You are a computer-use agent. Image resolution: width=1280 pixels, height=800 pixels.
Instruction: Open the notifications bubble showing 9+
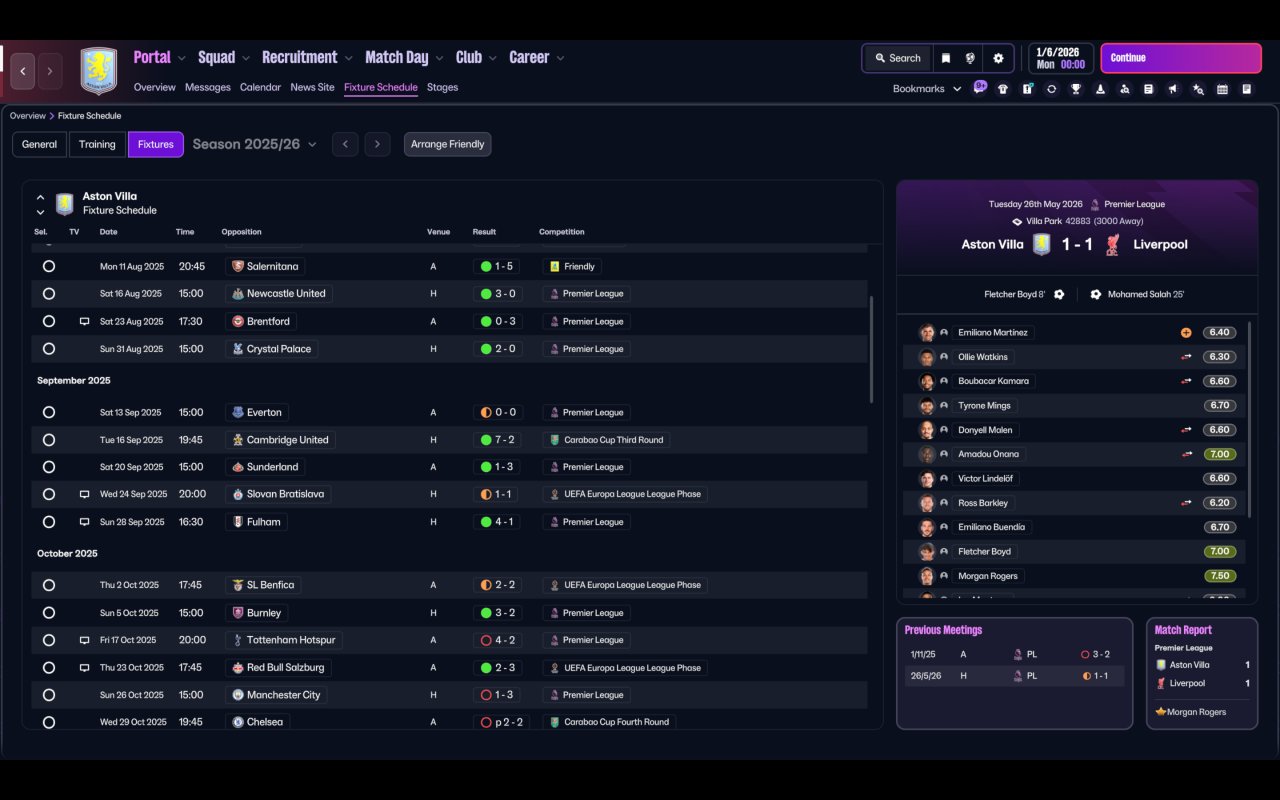980,86
